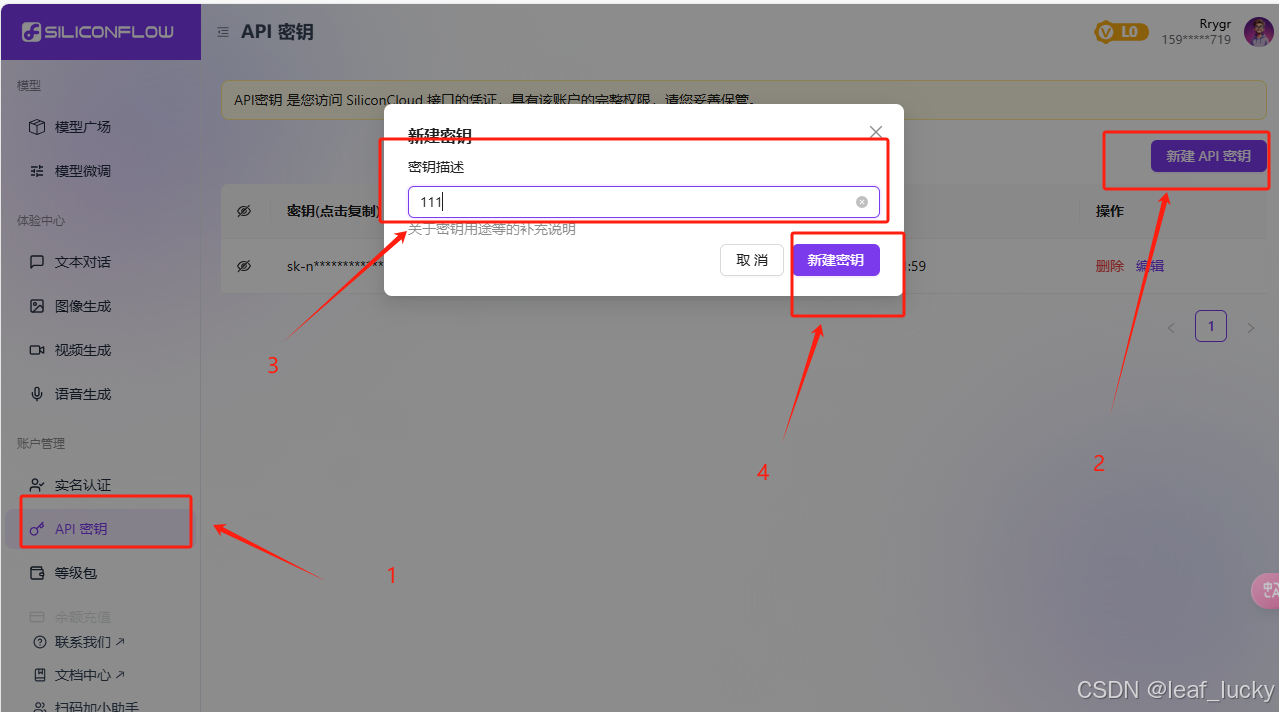Click 取消 button in dialog
Viewport: 1279px width, 712px height.
point(752,260)
